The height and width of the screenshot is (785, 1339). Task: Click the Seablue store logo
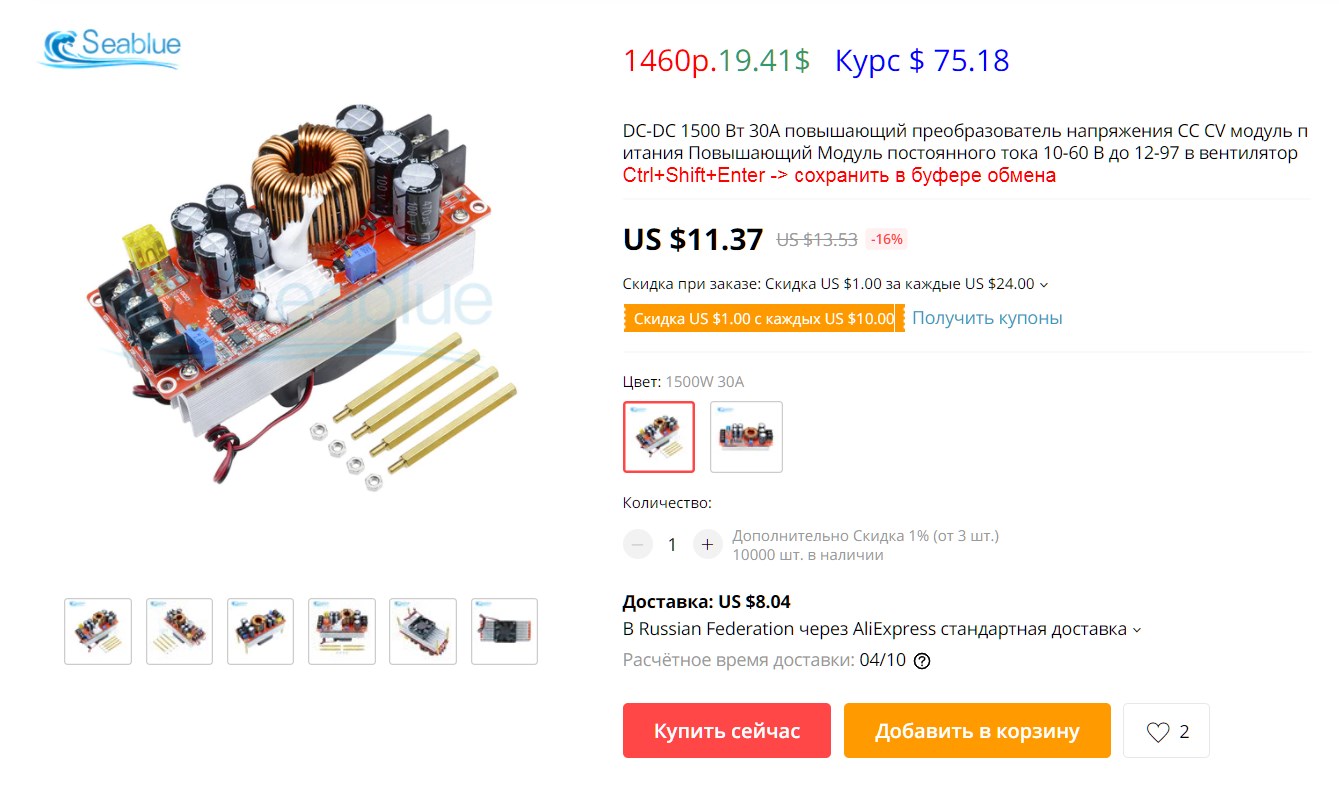point(110,48)
